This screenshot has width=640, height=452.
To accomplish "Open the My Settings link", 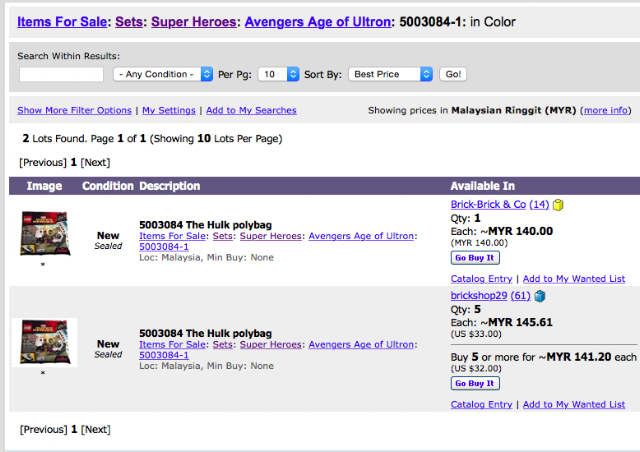I will (169, 110).
